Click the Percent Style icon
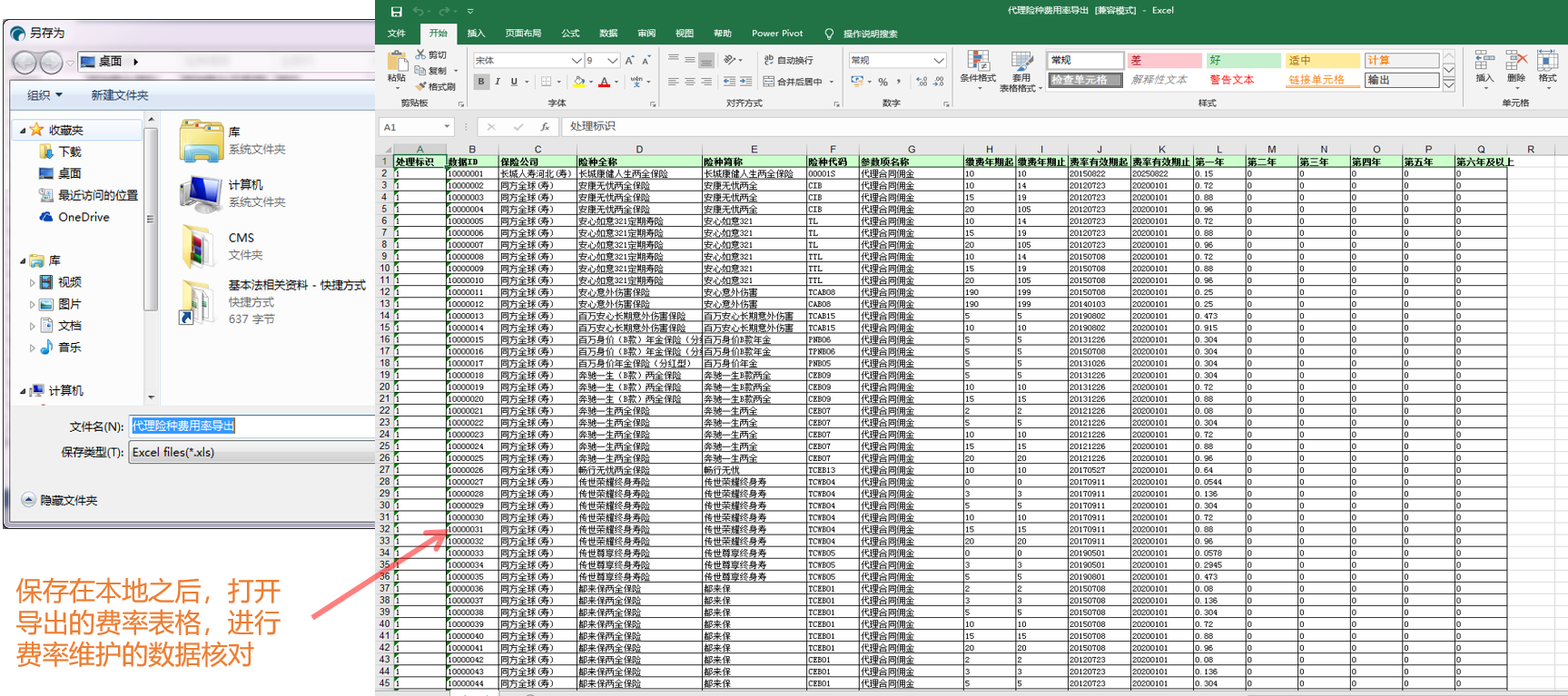 click(x=883, y=82)
